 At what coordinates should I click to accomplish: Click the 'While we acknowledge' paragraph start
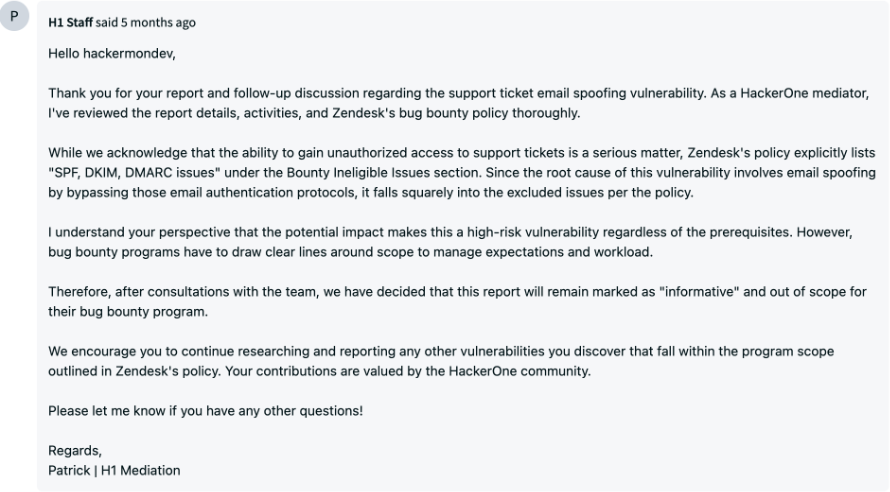coord(110,152)
